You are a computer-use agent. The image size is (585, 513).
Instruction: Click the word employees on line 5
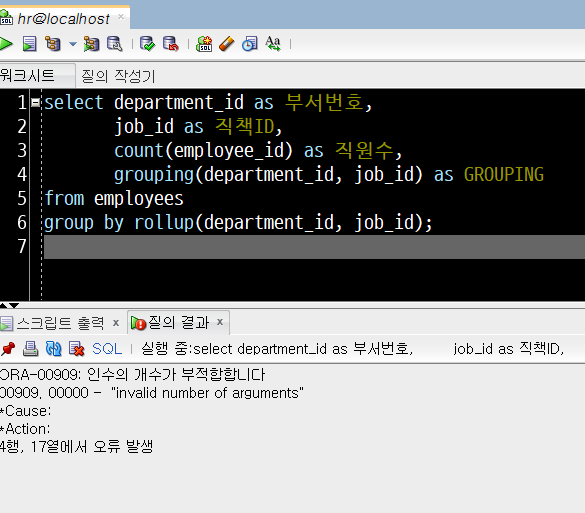(139, 199)
